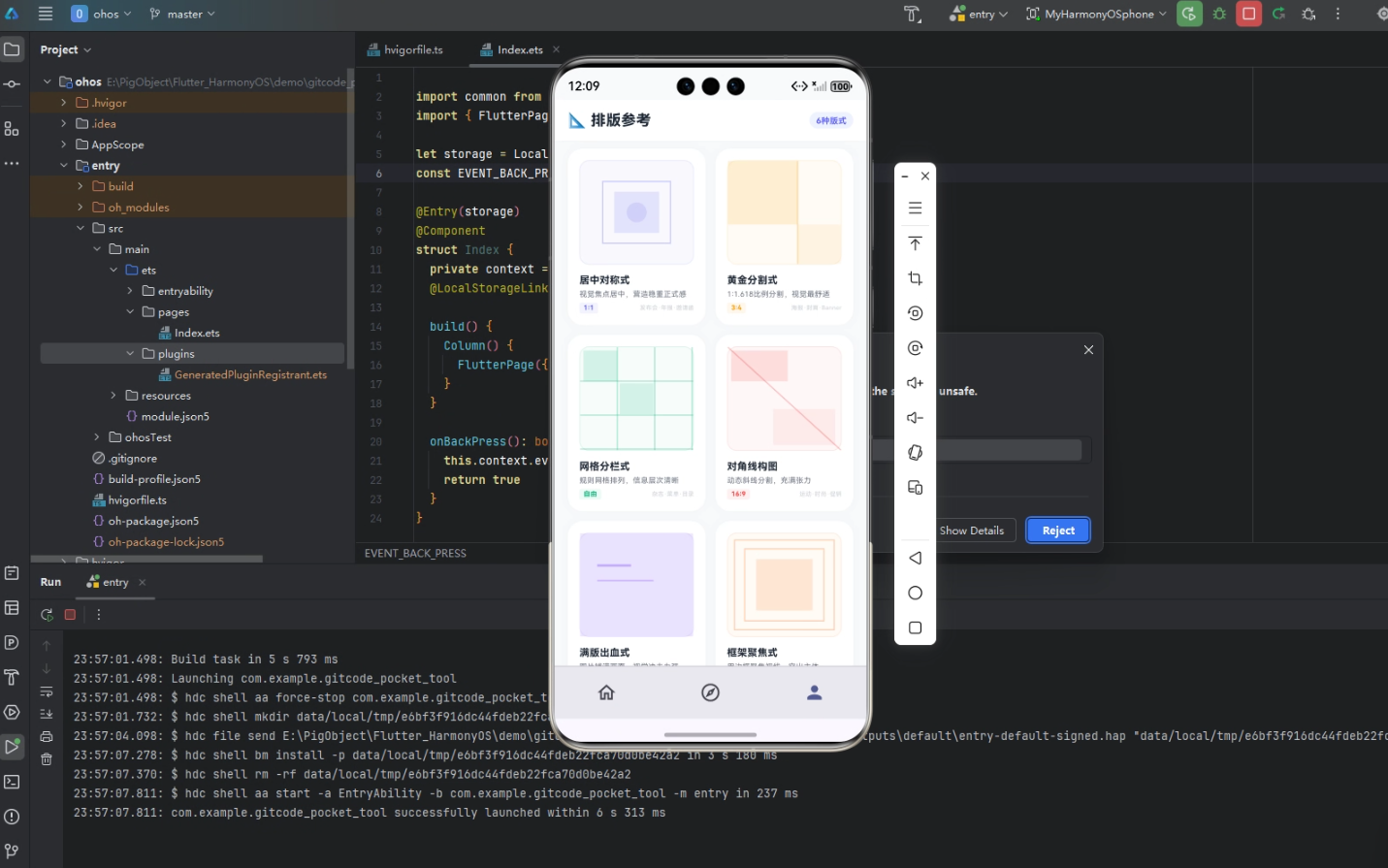
Task: Open the Structure tool window icon
Action: [12, 128]
